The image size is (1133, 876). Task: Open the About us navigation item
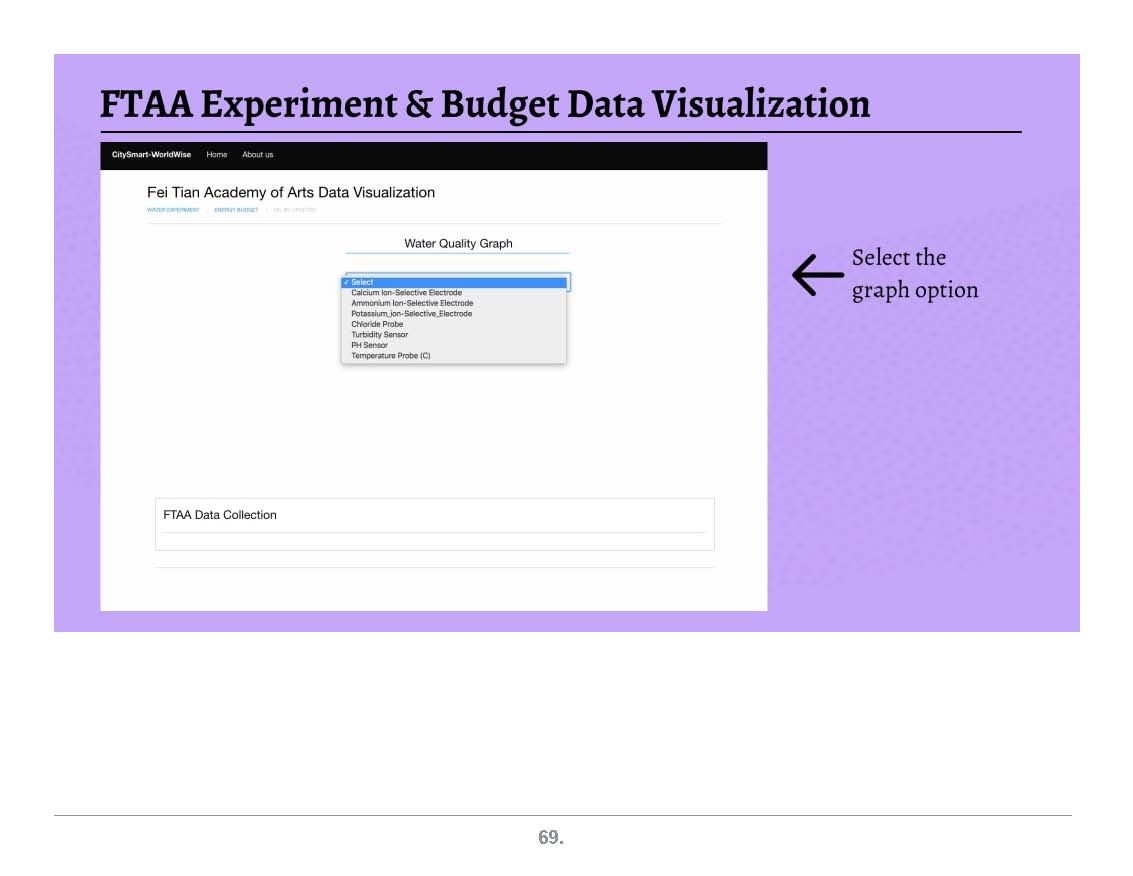point(257,155)
